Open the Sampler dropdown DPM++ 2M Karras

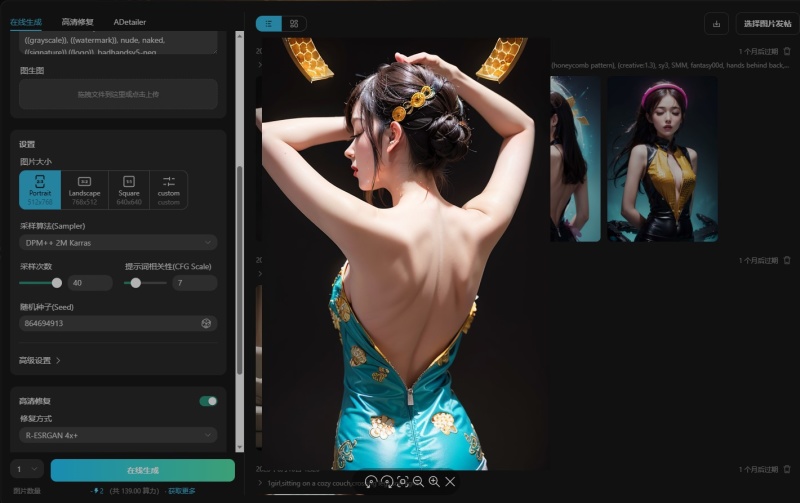tap(118, 243)
